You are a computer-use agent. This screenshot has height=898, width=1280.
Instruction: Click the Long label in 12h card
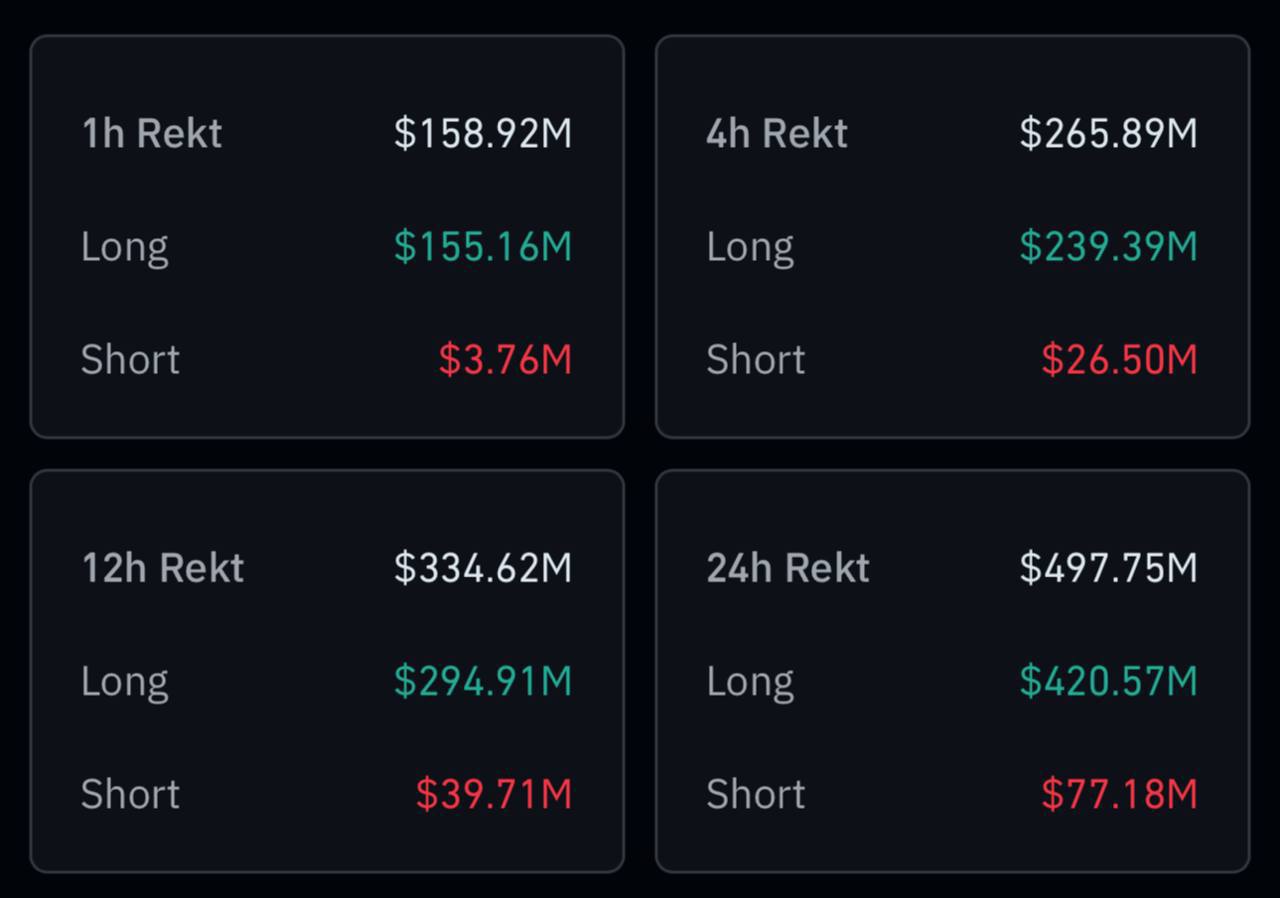(x=124, y=681)
